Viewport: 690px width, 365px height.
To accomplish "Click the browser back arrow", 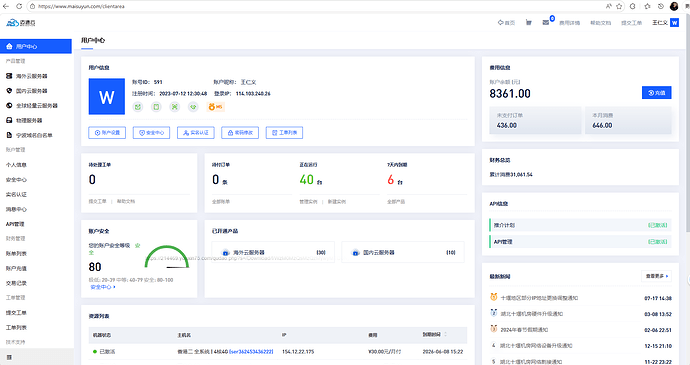I will click(6, 6).
